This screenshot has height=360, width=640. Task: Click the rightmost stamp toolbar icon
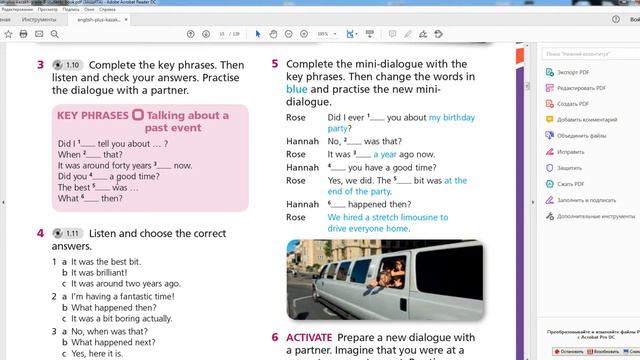coord(438,34)
